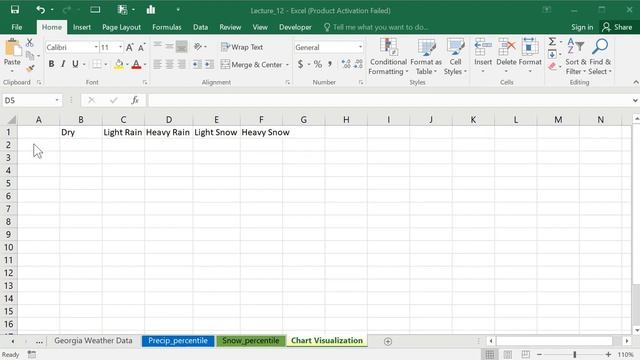Switch to the Formulas ribbon tab

tap(167, 27)
